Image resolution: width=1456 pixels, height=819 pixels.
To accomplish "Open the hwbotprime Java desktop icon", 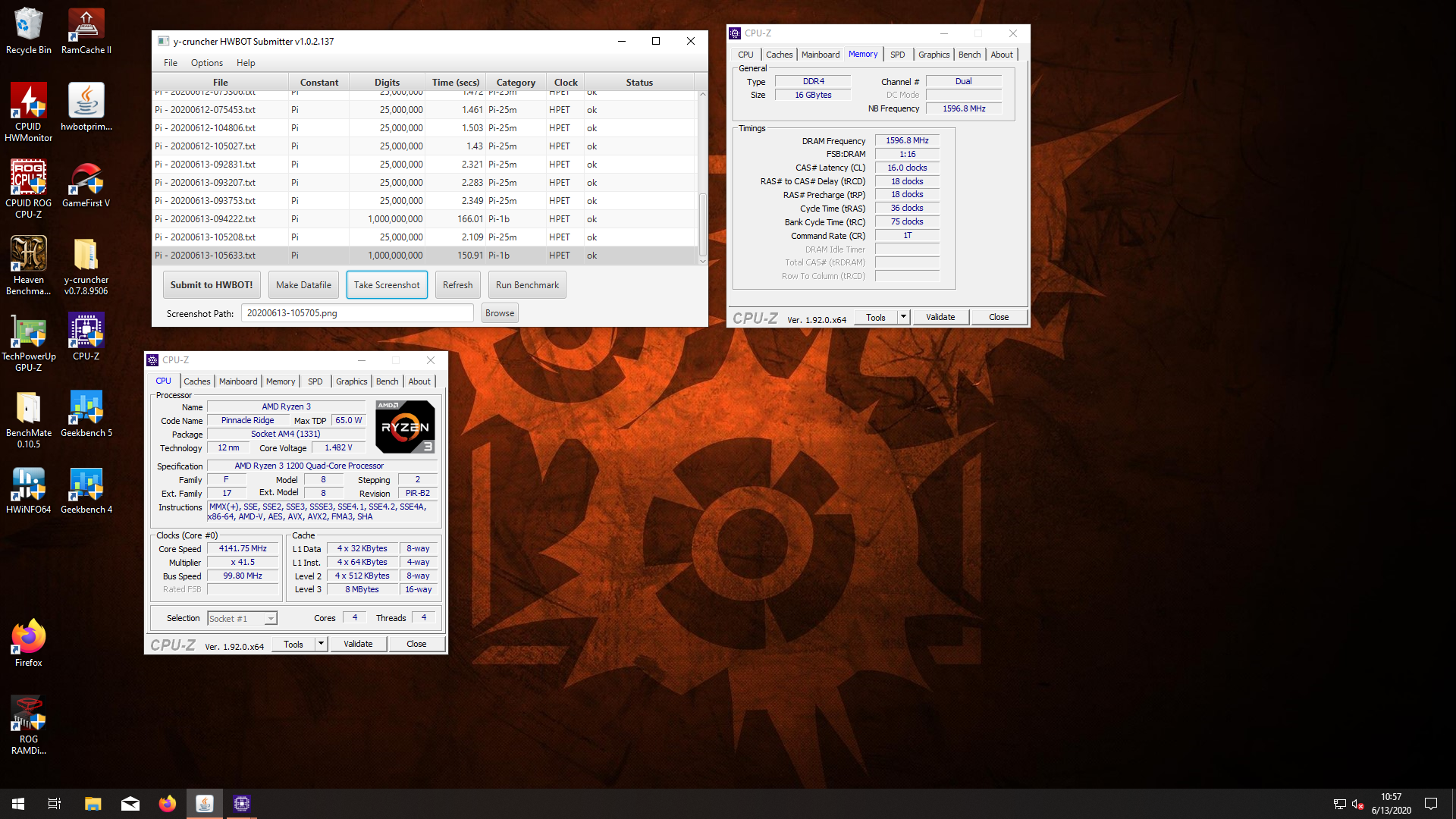I will click(86, 106).
